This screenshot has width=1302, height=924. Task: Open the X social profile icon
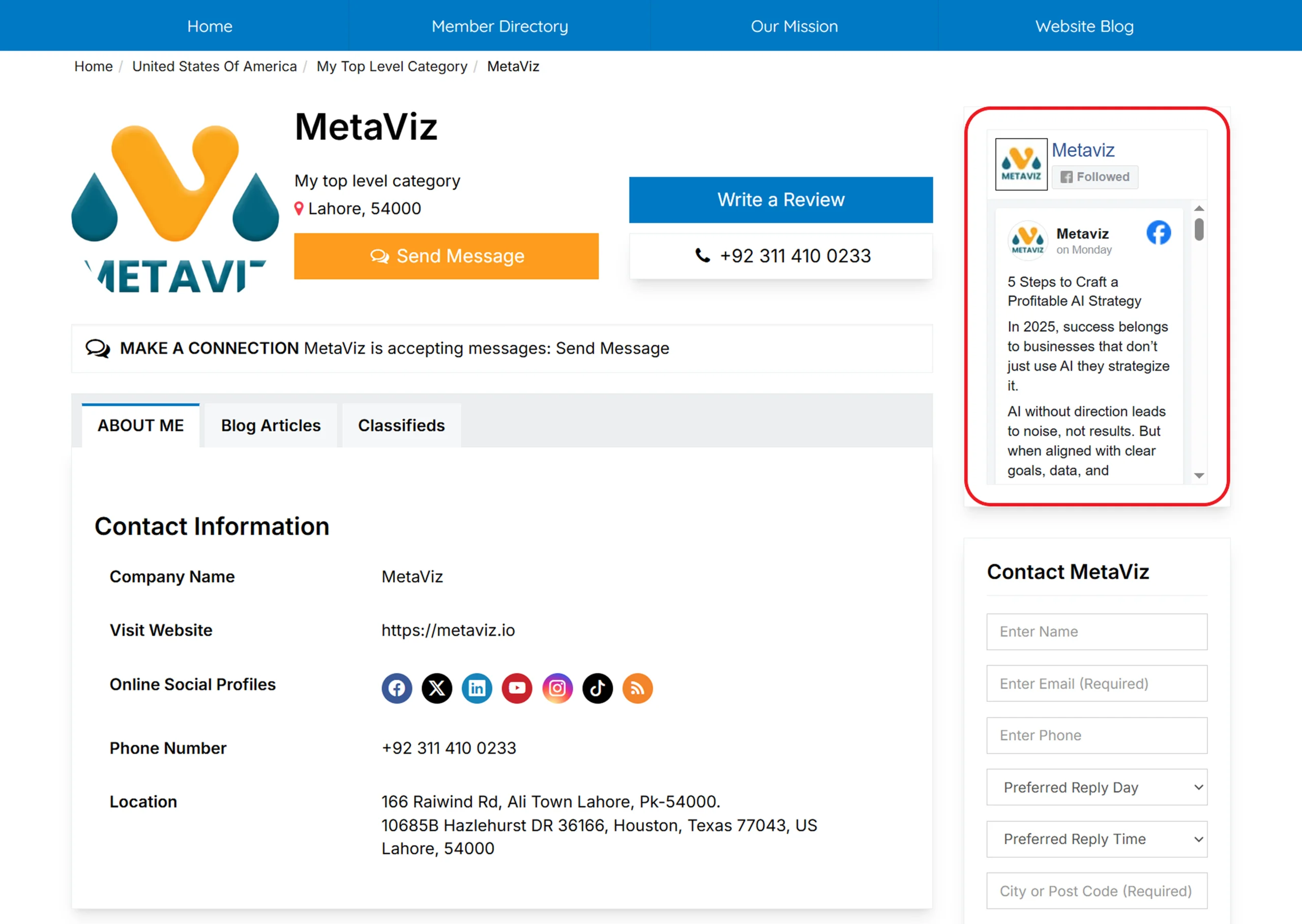coord(436,689)
